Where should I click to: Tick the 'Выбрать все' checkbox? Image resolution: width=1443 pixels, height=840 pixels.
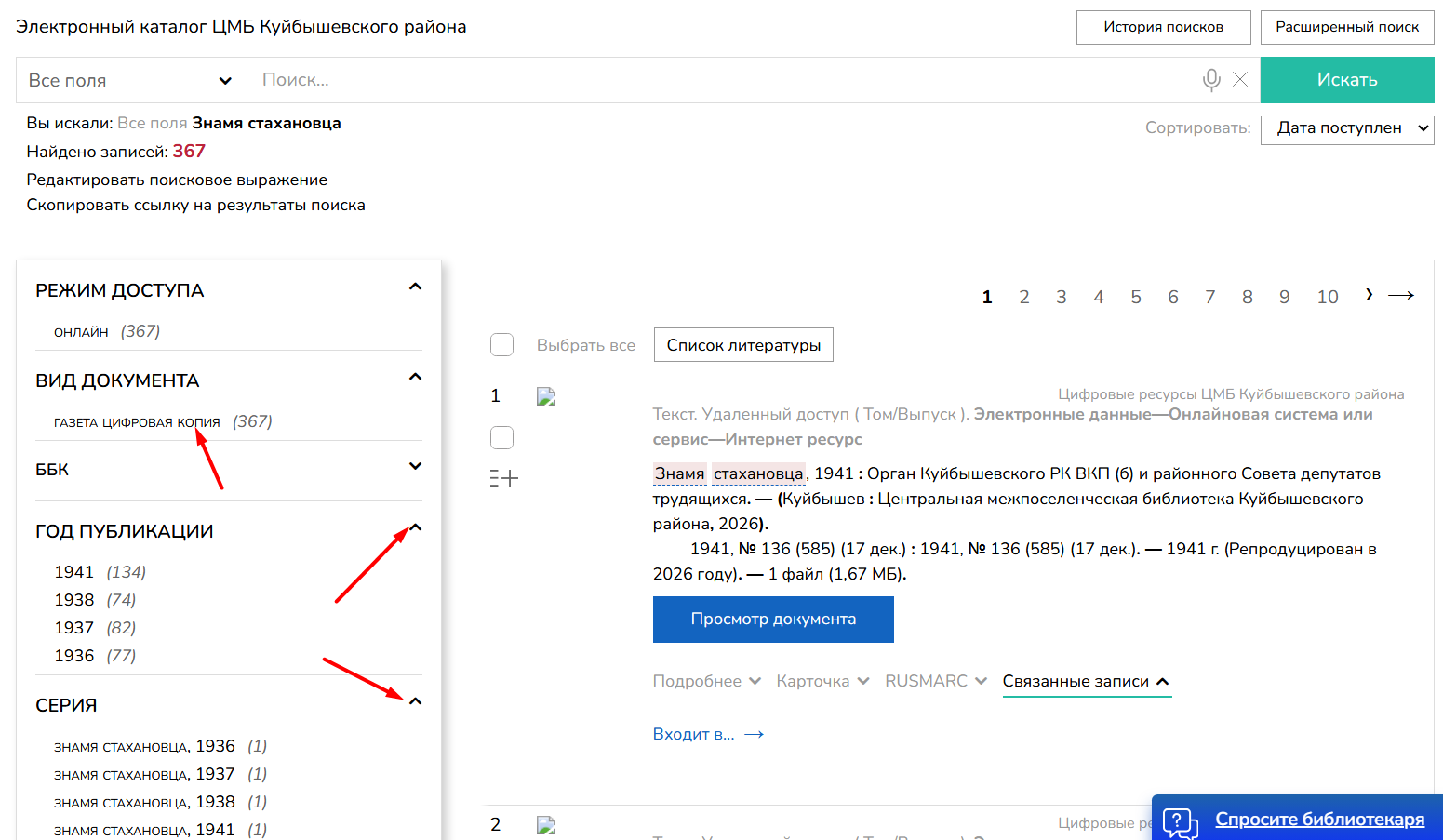502,345
